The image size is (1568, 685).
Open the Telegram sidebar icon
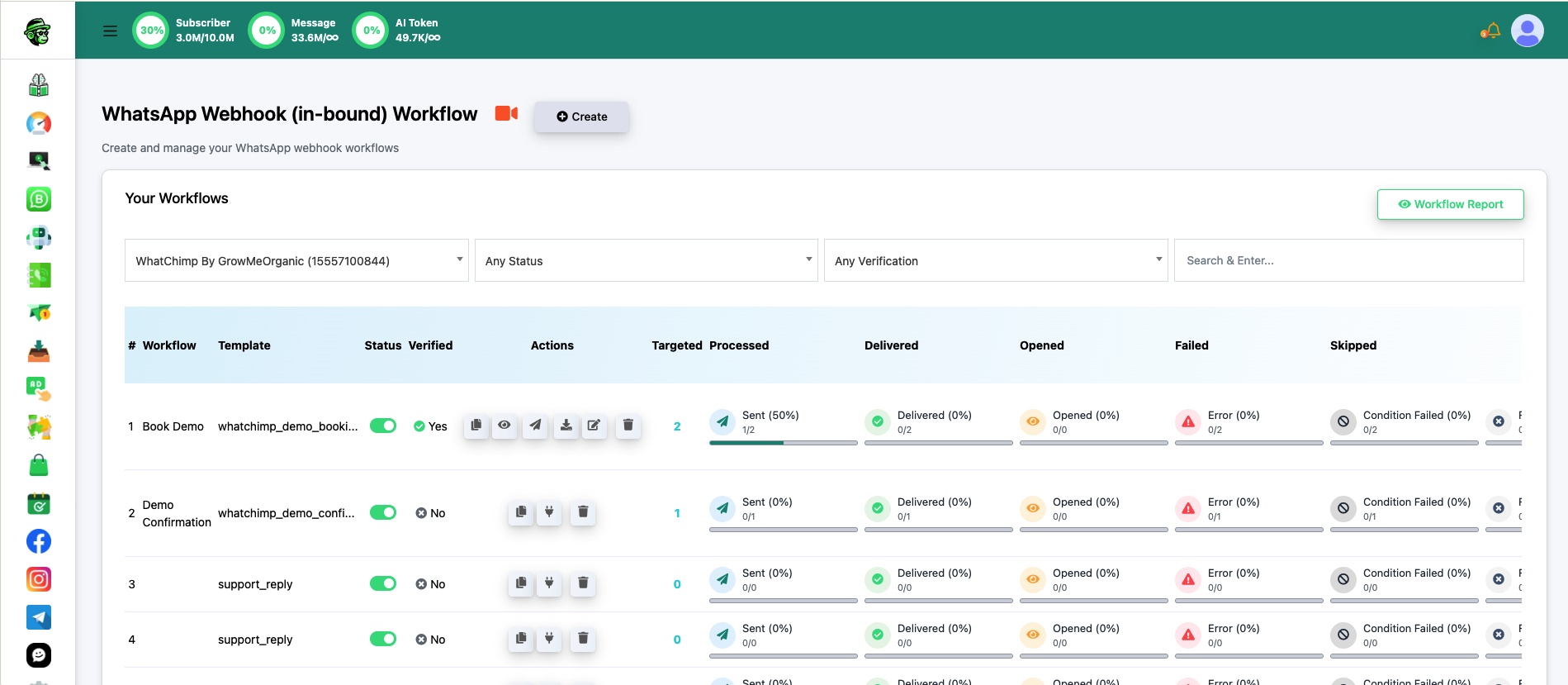[39, 617]
